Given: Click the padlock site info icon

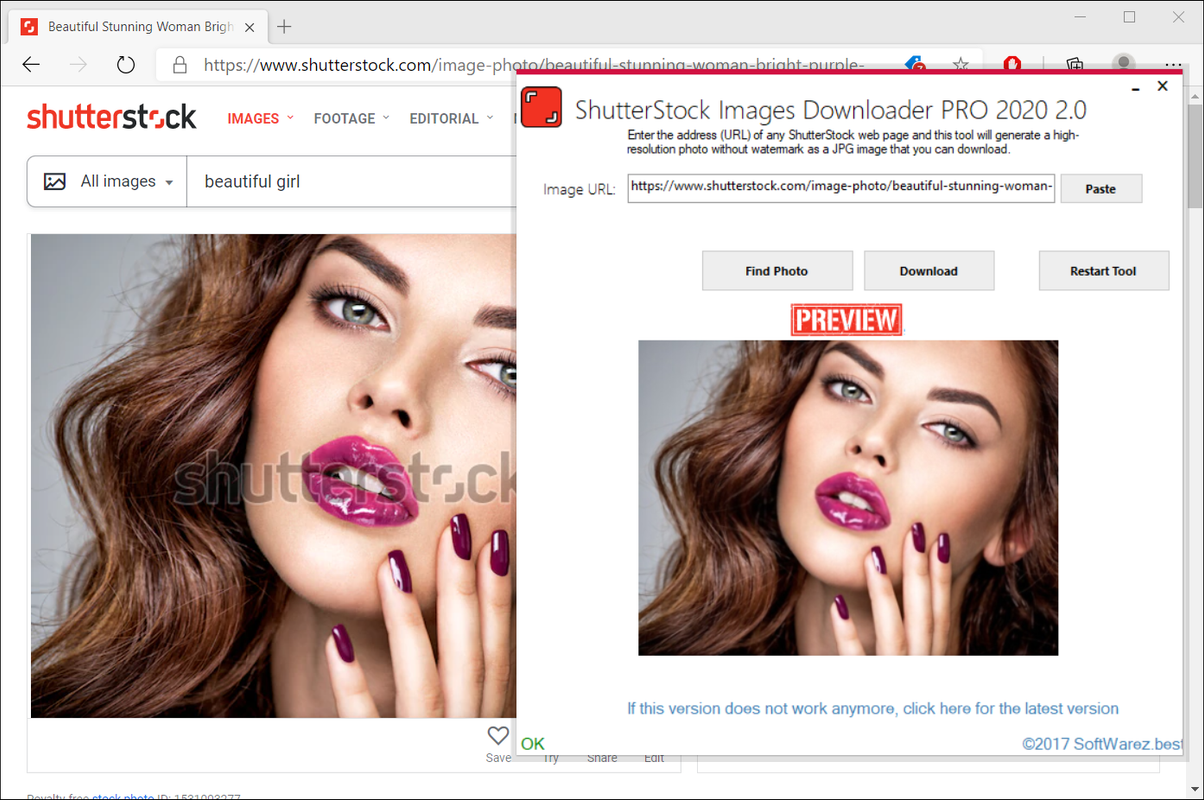Looking at the screenshot, I should pyautogui.click(x=180, y=65).
